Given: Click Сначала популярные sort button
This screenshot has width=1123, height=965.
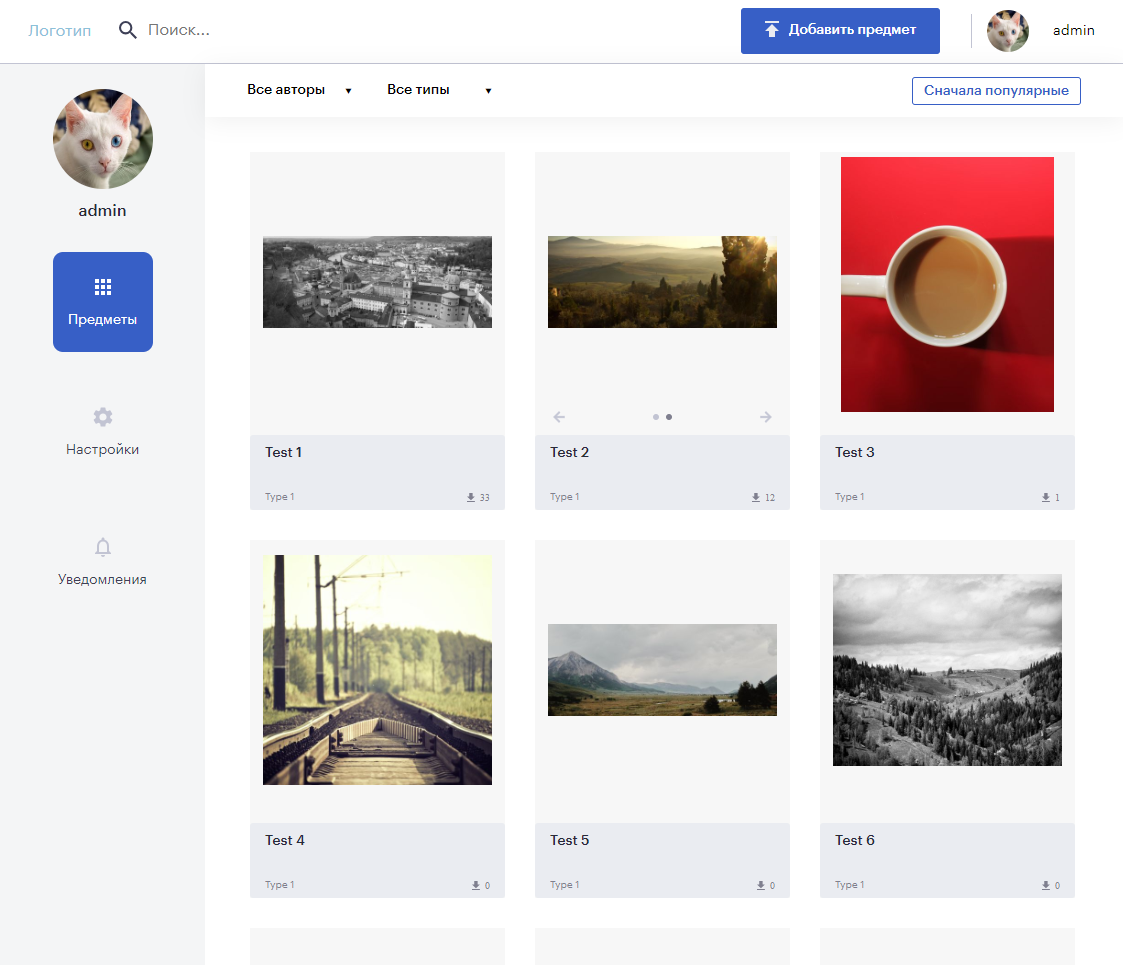Looking at the screenshot, I should point(996,91).
